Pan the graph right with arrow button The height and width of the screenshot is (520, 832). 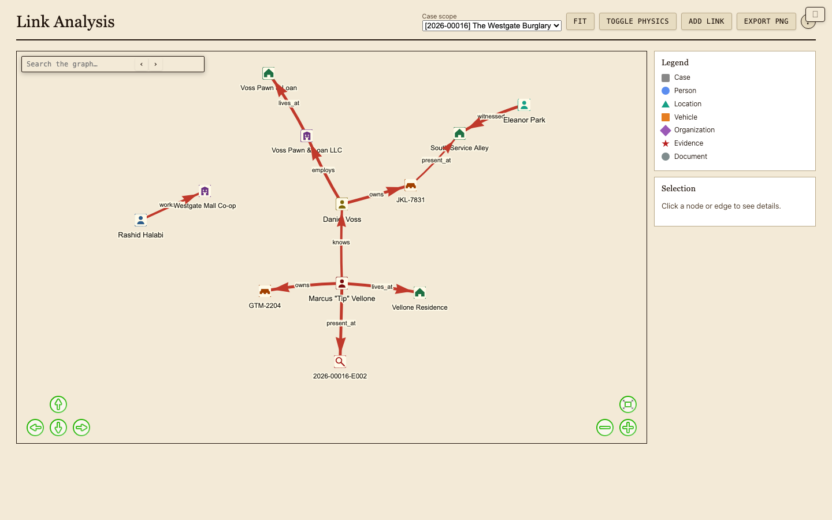(x=81, y=428)
